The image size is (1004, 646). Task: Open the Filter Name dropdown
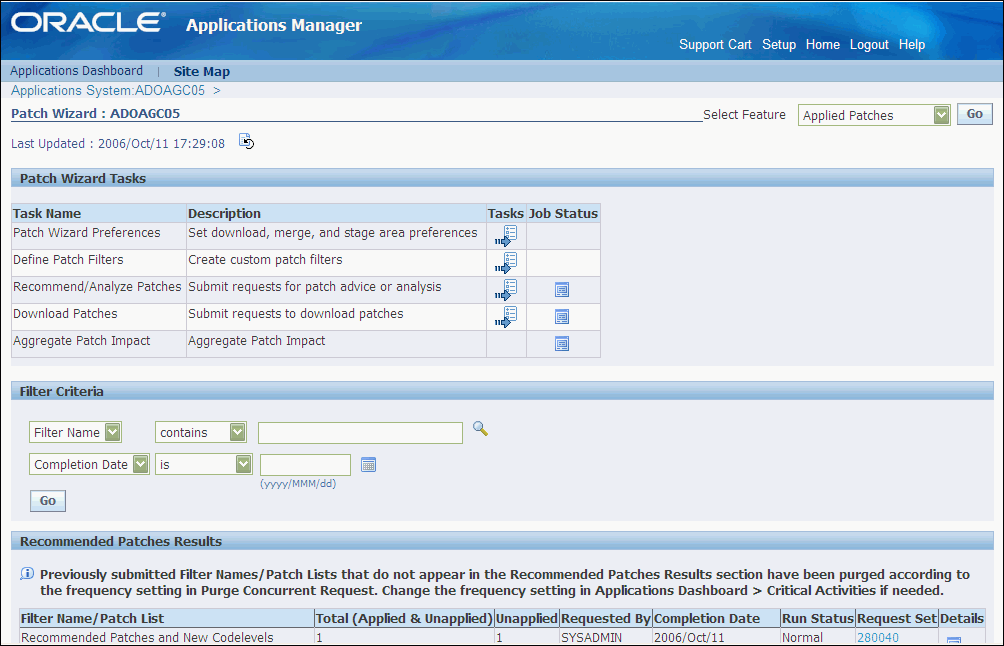click(75, 432)
